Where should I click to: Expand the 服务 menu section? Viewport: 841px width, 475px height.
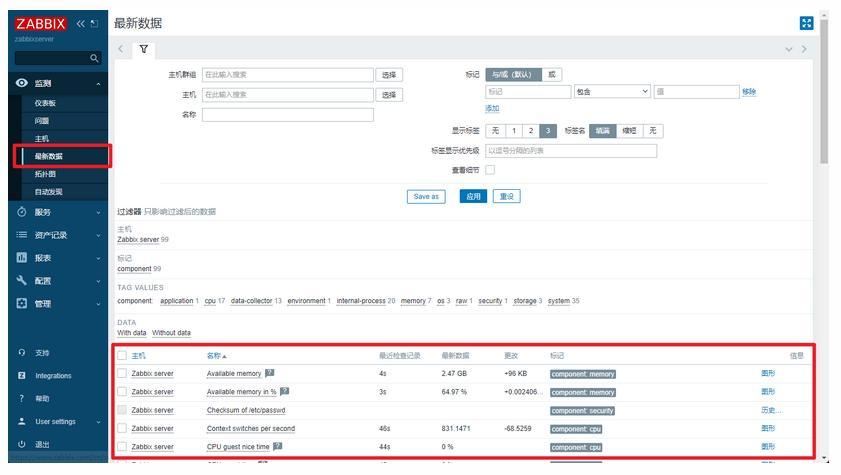(x=98, y=213)
